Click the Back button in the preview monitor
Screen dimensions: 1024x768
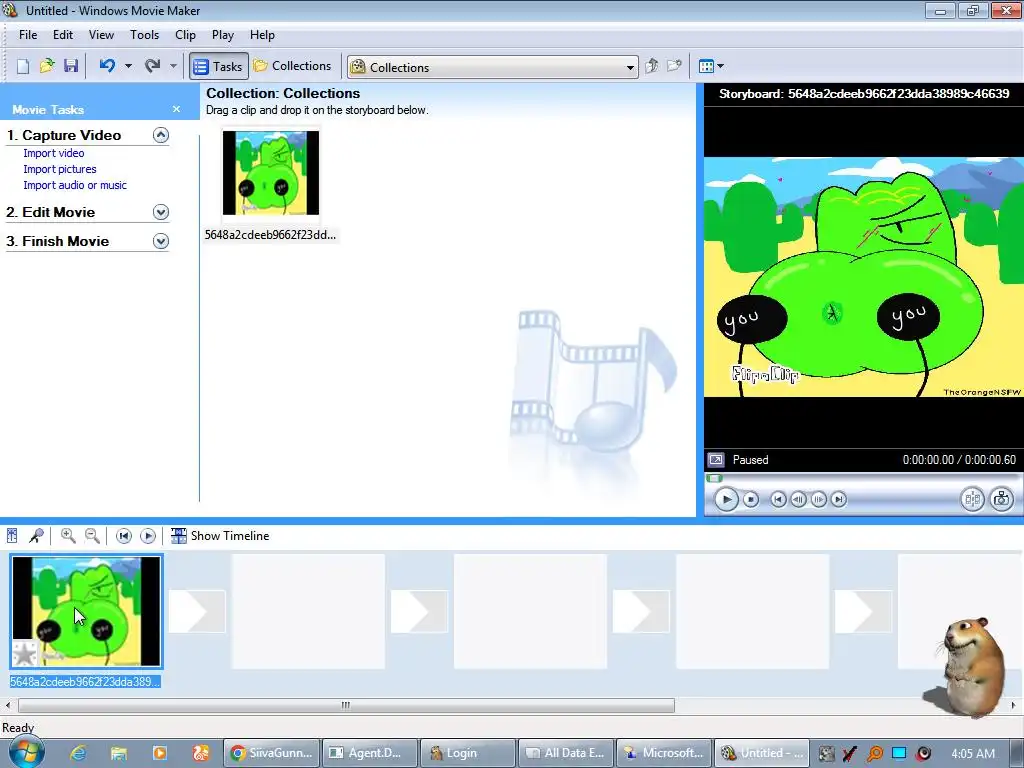pos(778,500)
